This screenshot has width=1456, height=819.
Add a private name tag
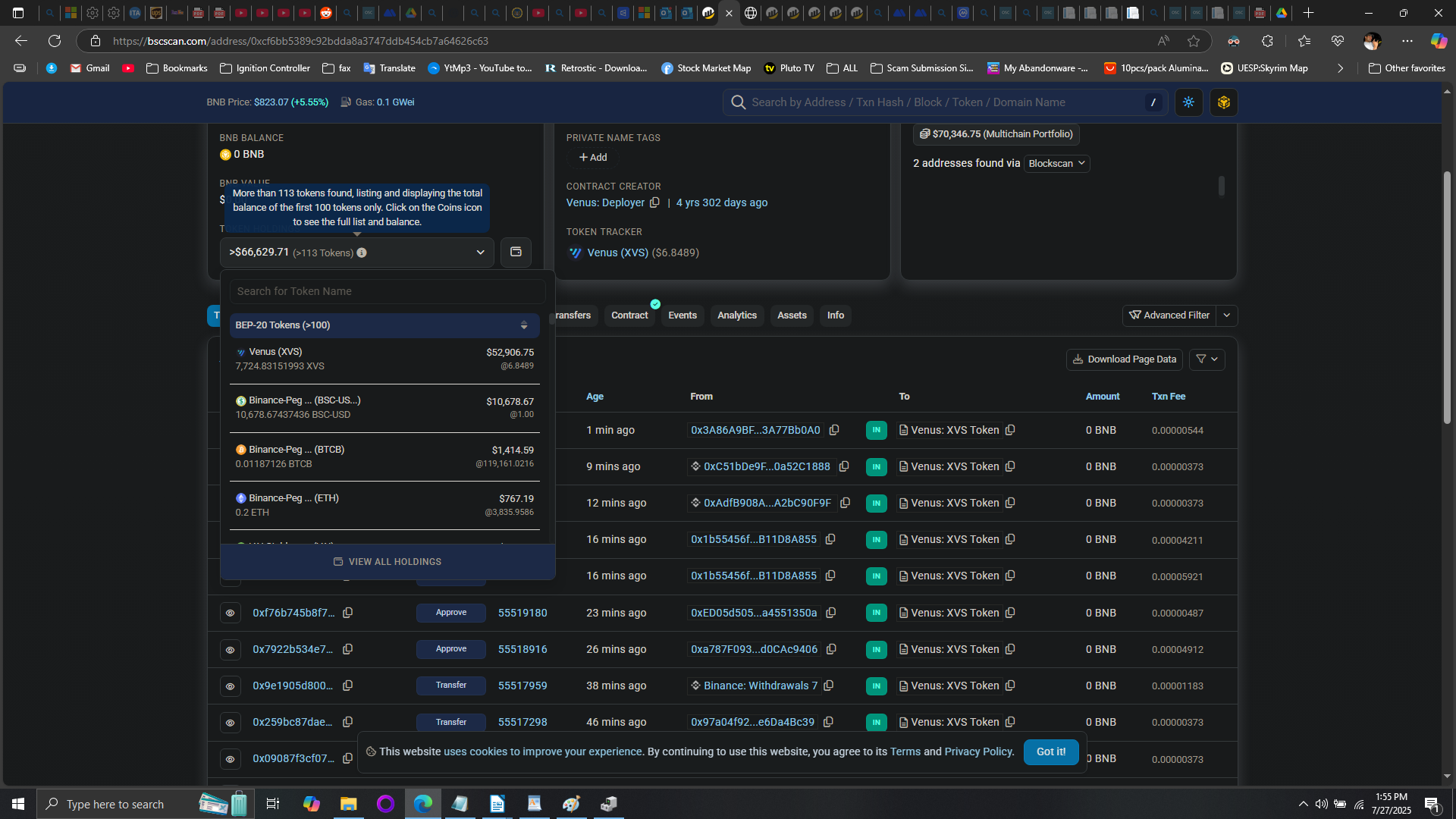coord(592,158)
